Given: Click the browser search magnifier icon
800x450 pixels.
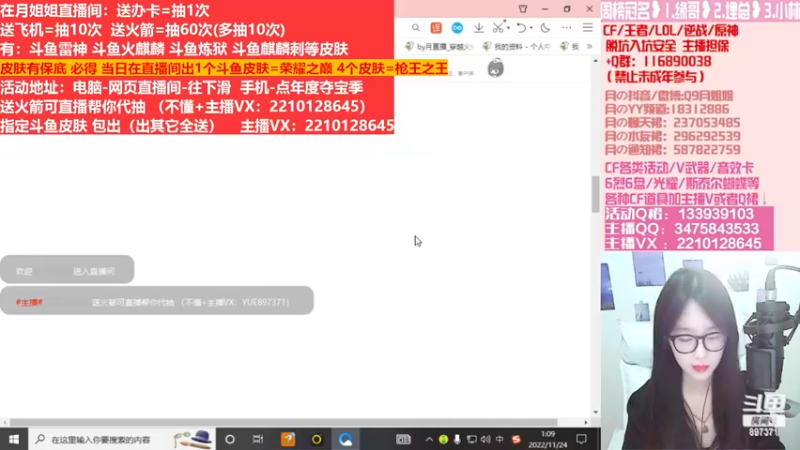Looking at the screenshot, I should [416, 28].
